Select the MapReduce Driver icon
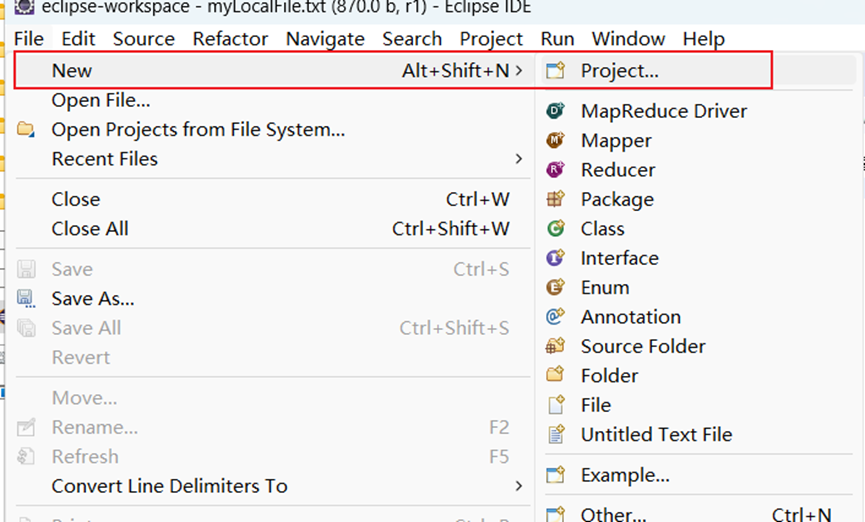The image size is (865, 522). pos(556,111)
